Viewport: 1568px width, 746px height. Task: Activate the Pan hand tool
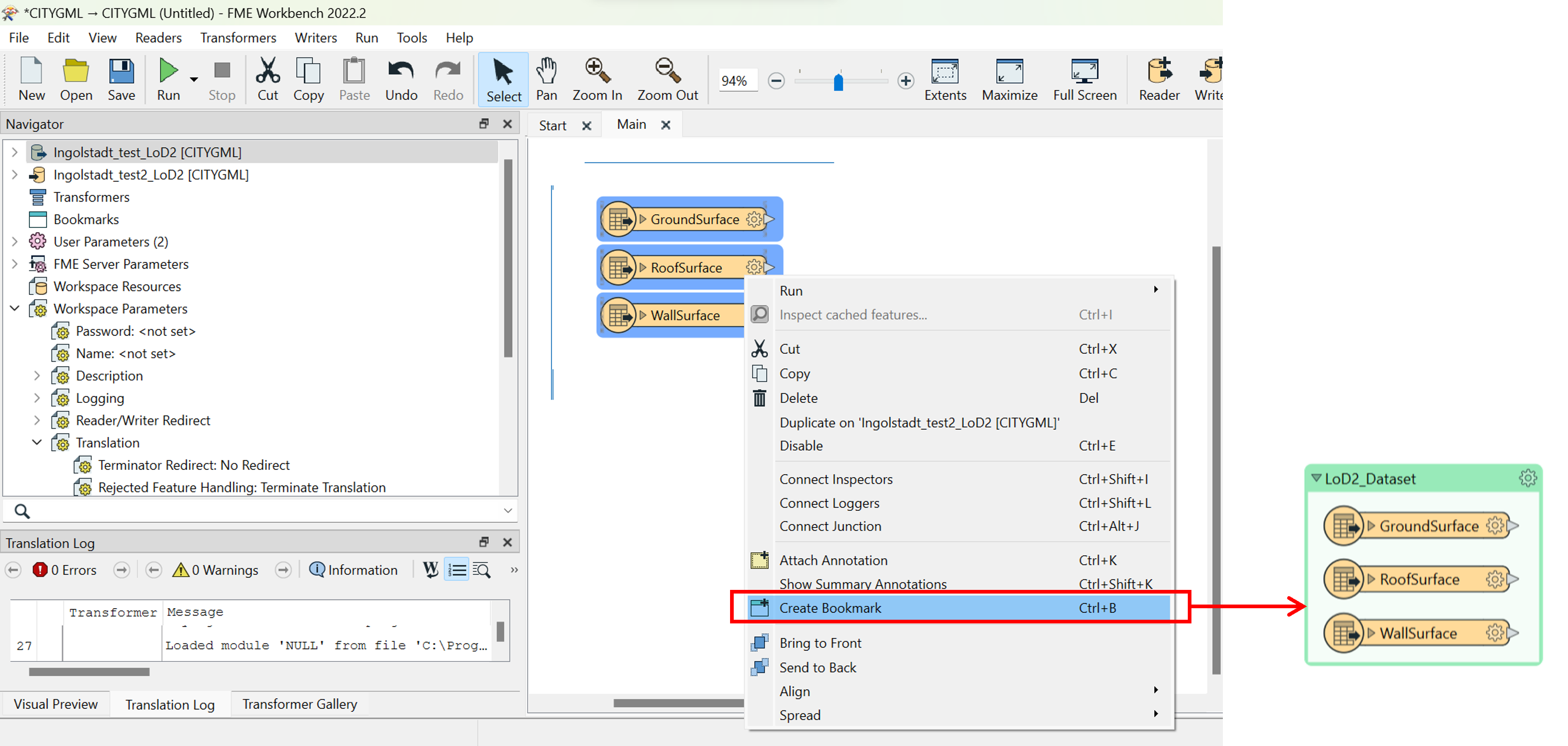tap(547, 79)
